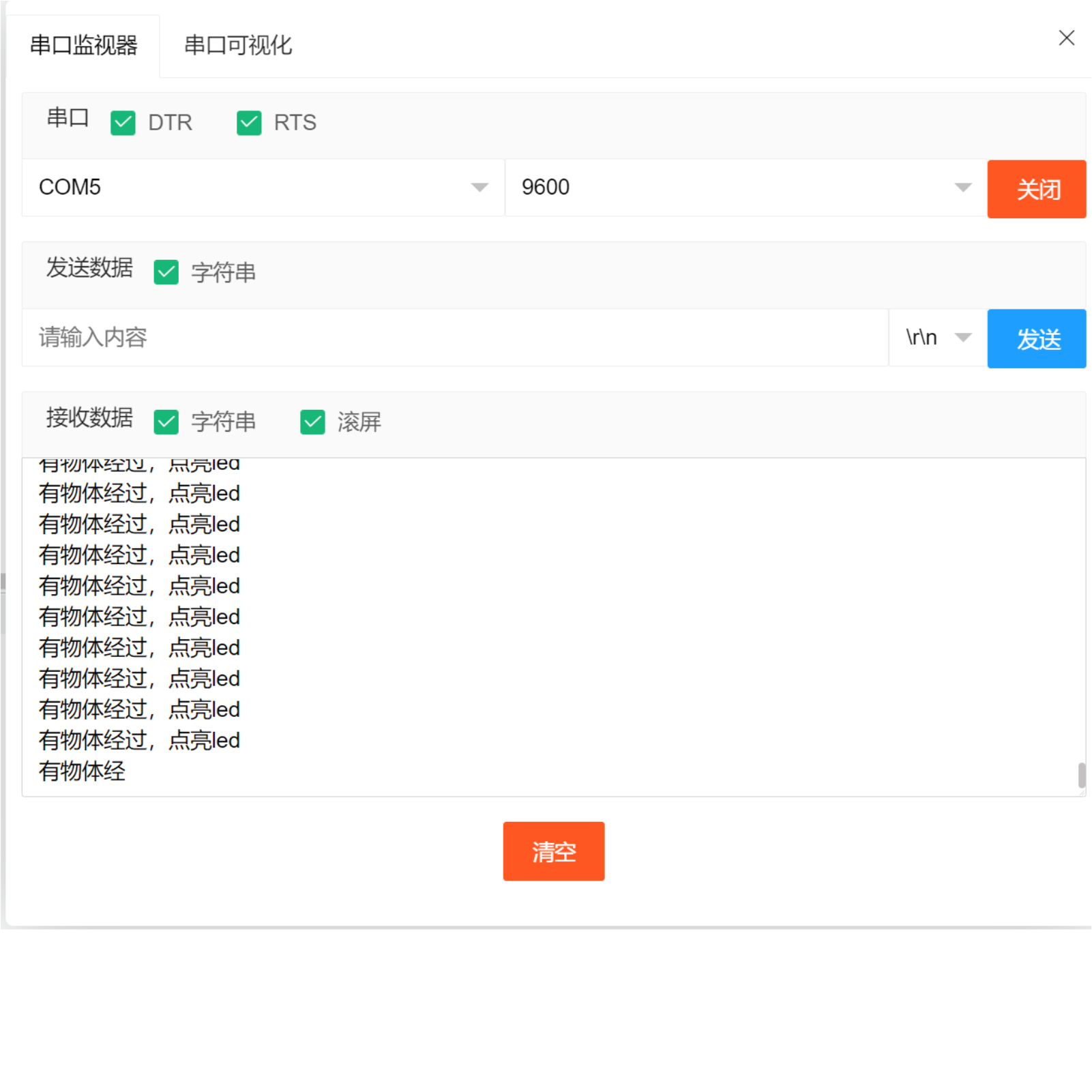Uncheck the DTR checkbox
Image resolution: width=1092 pixels, height=1092 pixels.
(123, 123)
